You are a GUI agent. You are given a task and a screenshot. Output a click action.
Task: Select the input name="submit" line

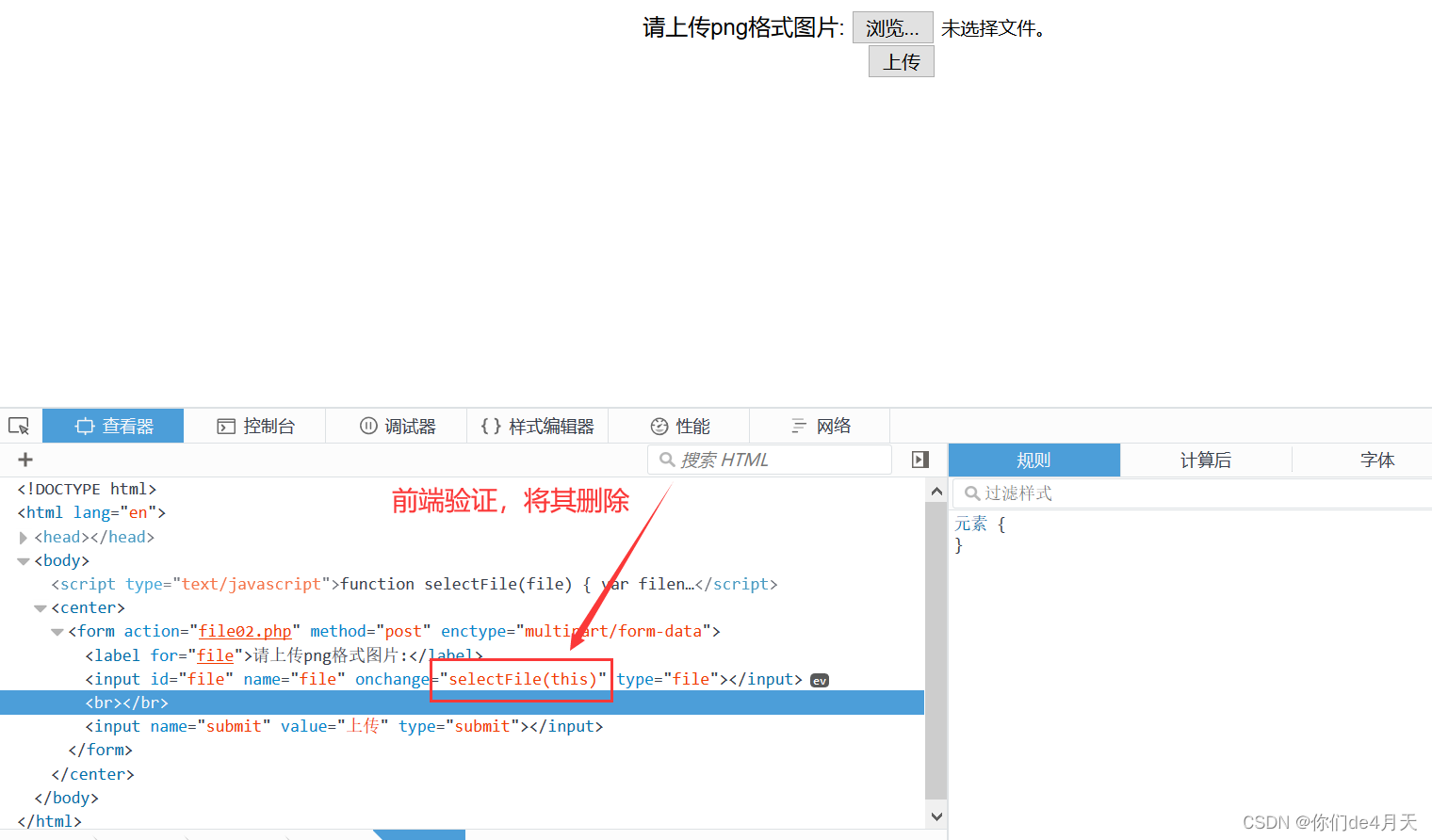point(344,726)
